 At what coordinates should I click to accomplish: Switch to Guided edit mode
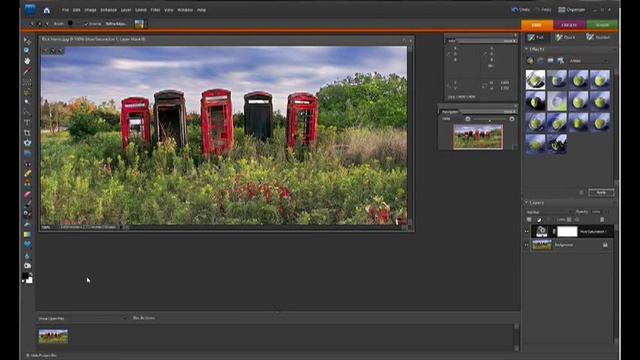click(x=598, y=37)
